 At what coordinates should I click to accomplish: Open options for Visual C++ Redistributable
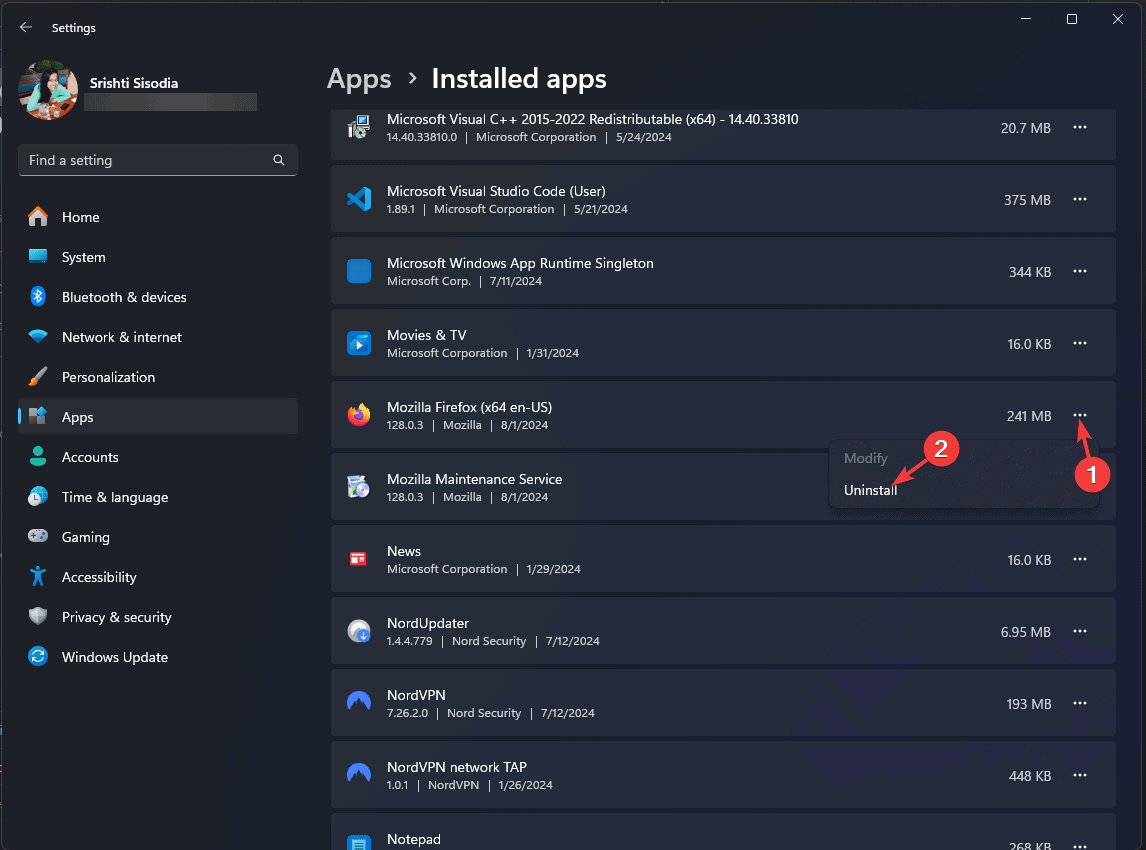(1079, 127)
